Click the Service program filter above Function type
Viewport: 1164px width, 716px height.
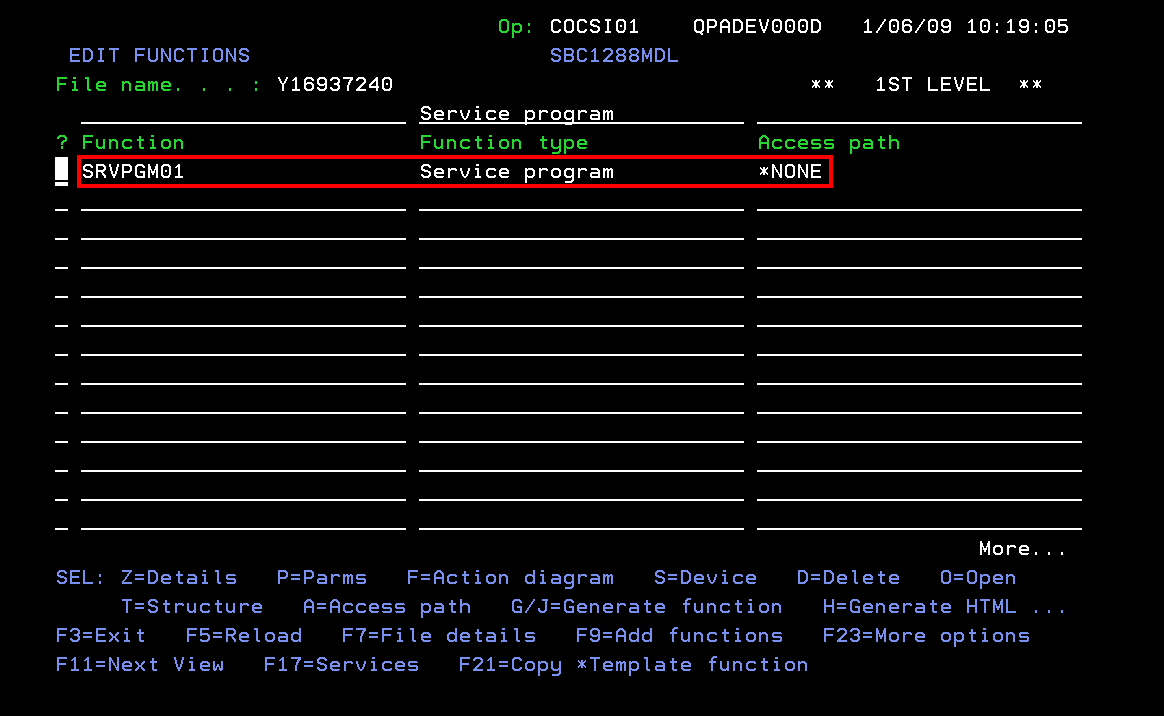(516, 114)
